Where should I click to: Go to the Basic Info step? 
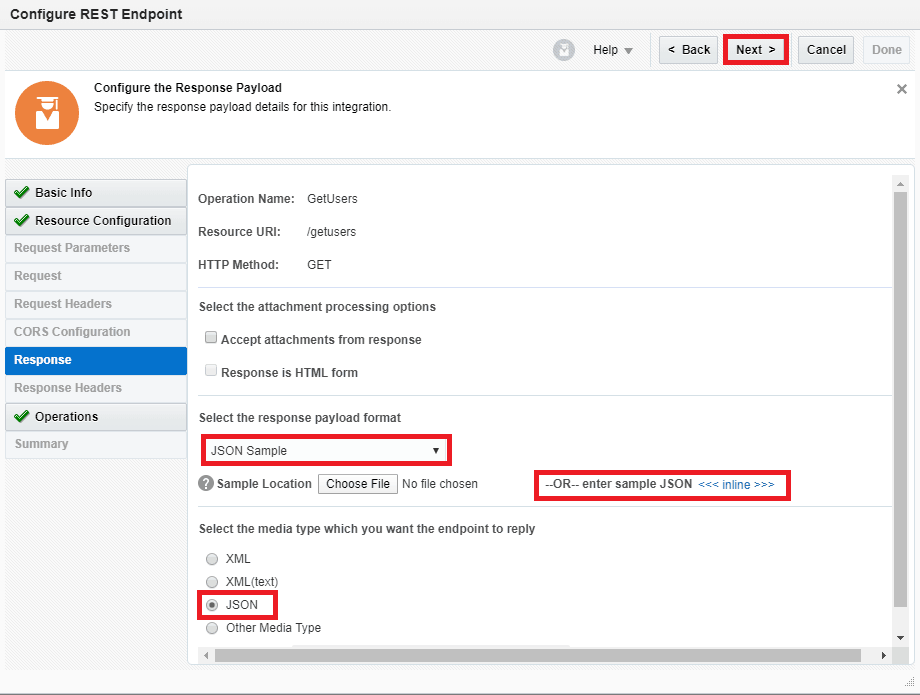coord(95,193)
